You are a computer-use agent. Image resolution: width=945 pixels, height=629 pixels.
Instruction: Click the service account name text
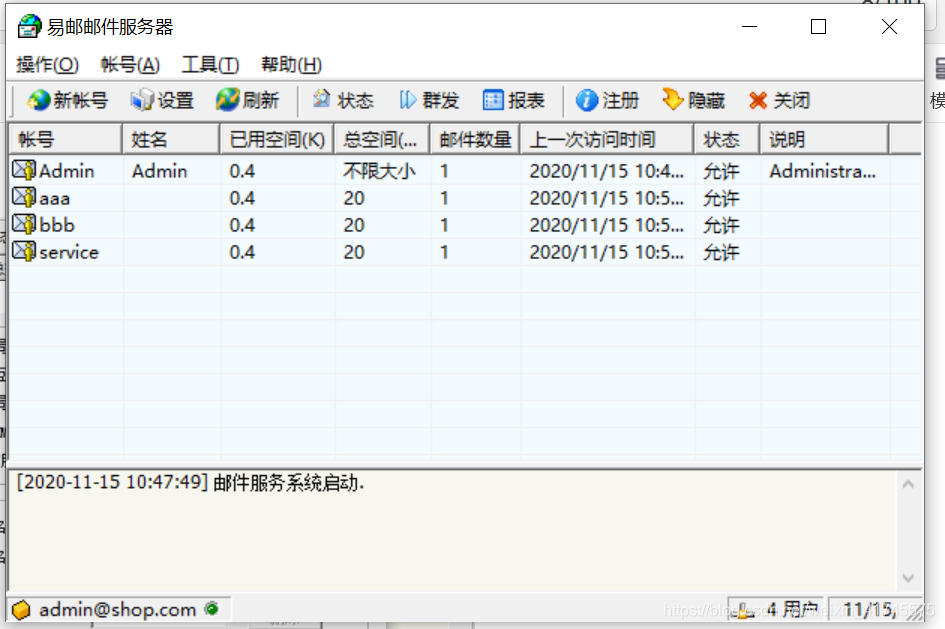click(x=69, y=252)
